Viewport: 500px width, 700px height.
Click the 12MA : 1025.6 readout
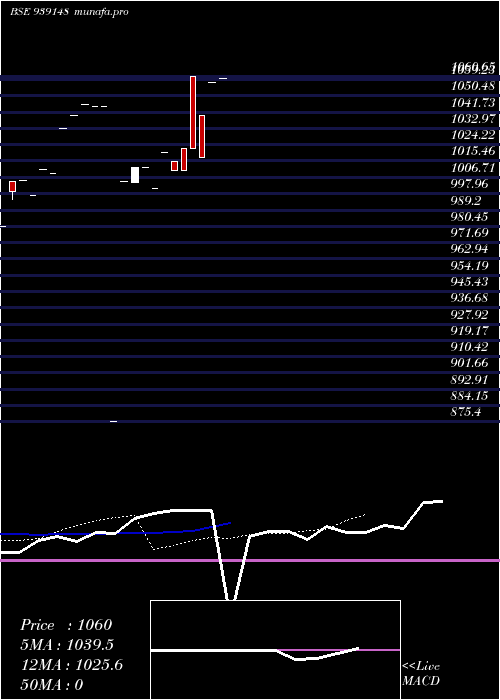(x=72, y=665)
